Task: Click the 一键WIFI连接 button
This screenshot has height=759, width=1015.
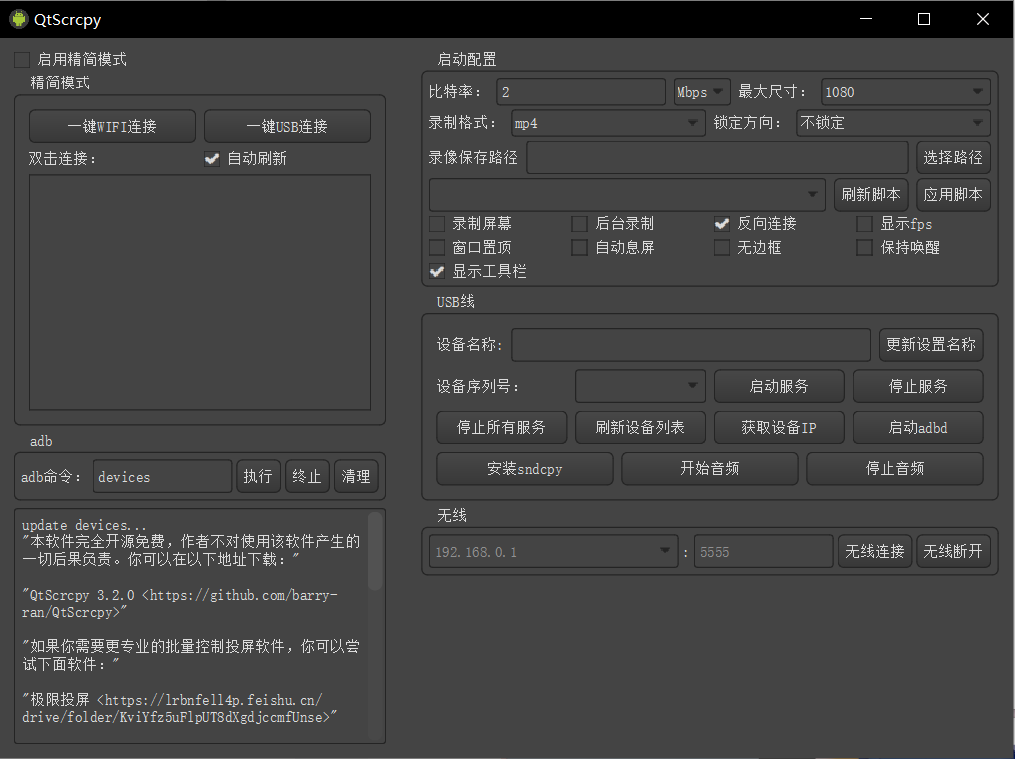Action: tap(112, 126)
